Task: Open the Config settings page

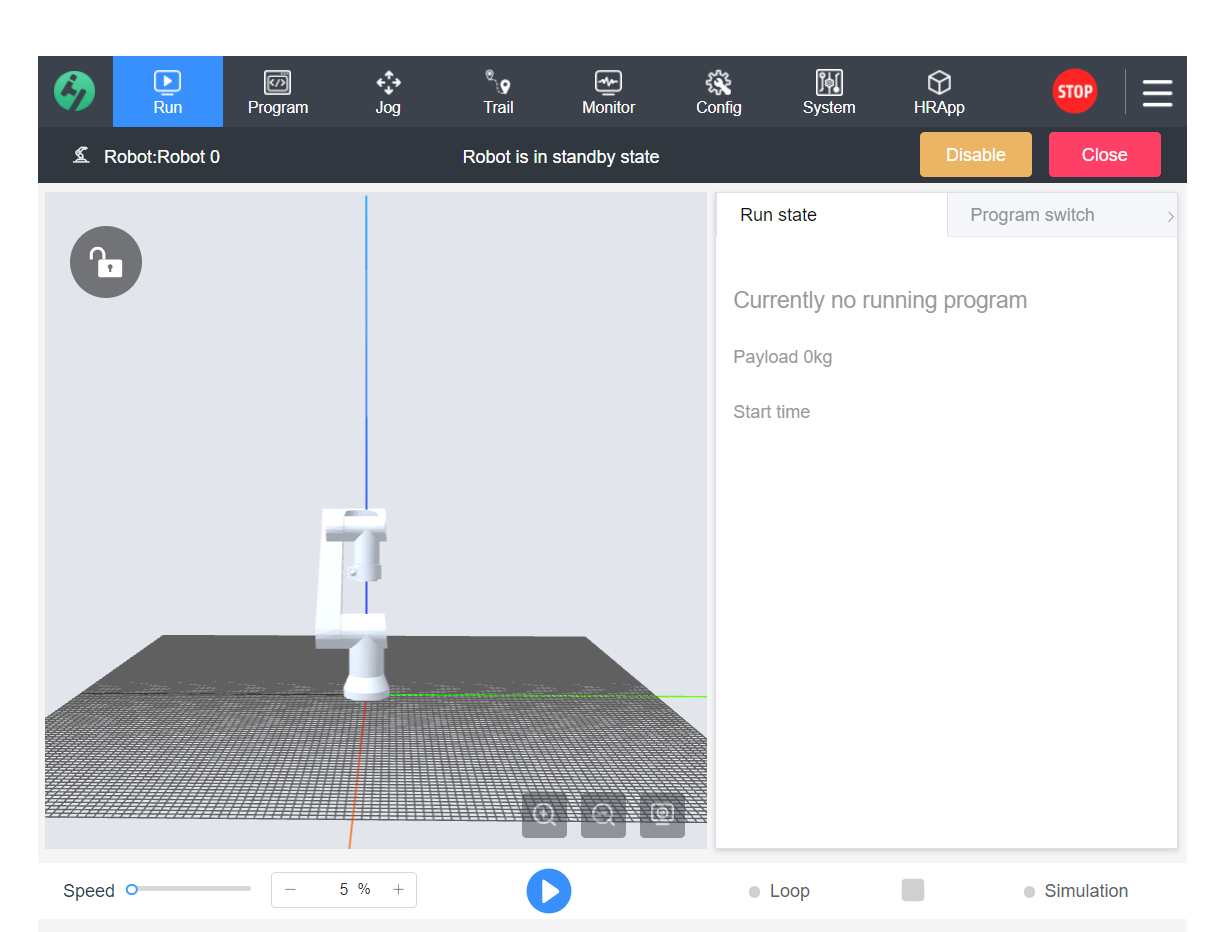Action: (x=718, y=92)
